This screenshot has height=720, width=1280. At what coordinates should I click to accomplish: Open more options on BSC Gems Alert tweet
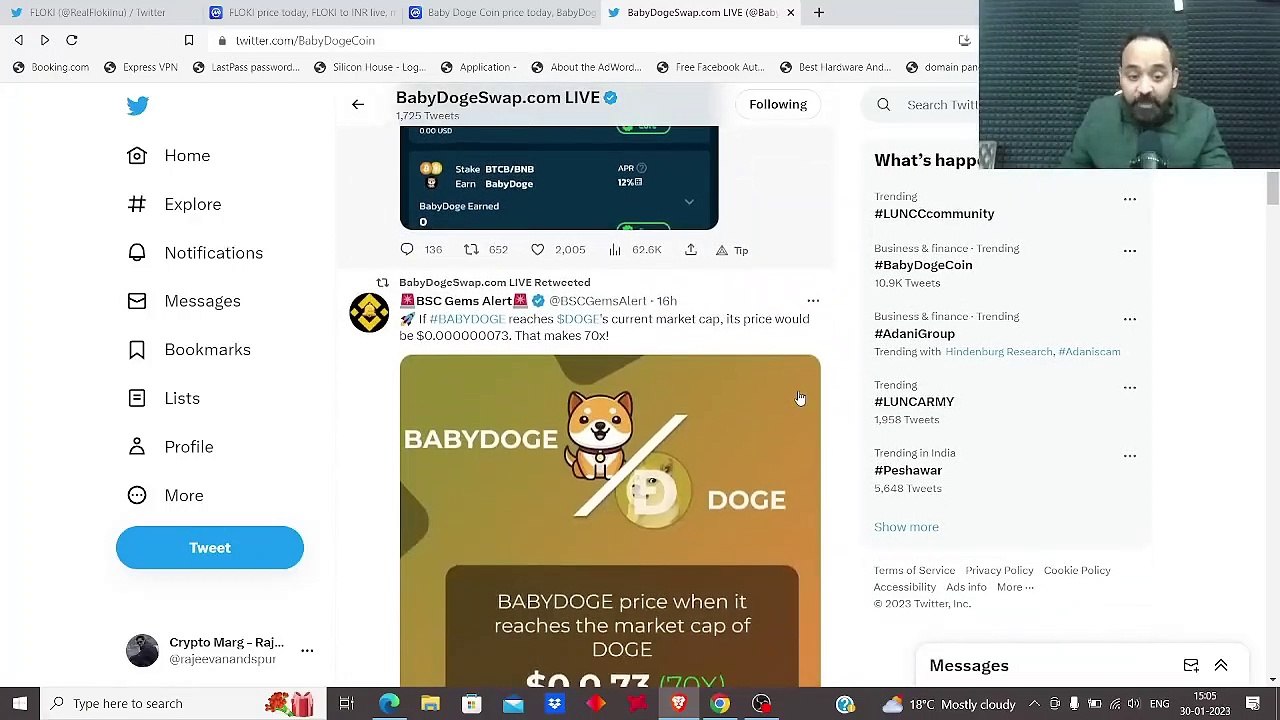813,301
